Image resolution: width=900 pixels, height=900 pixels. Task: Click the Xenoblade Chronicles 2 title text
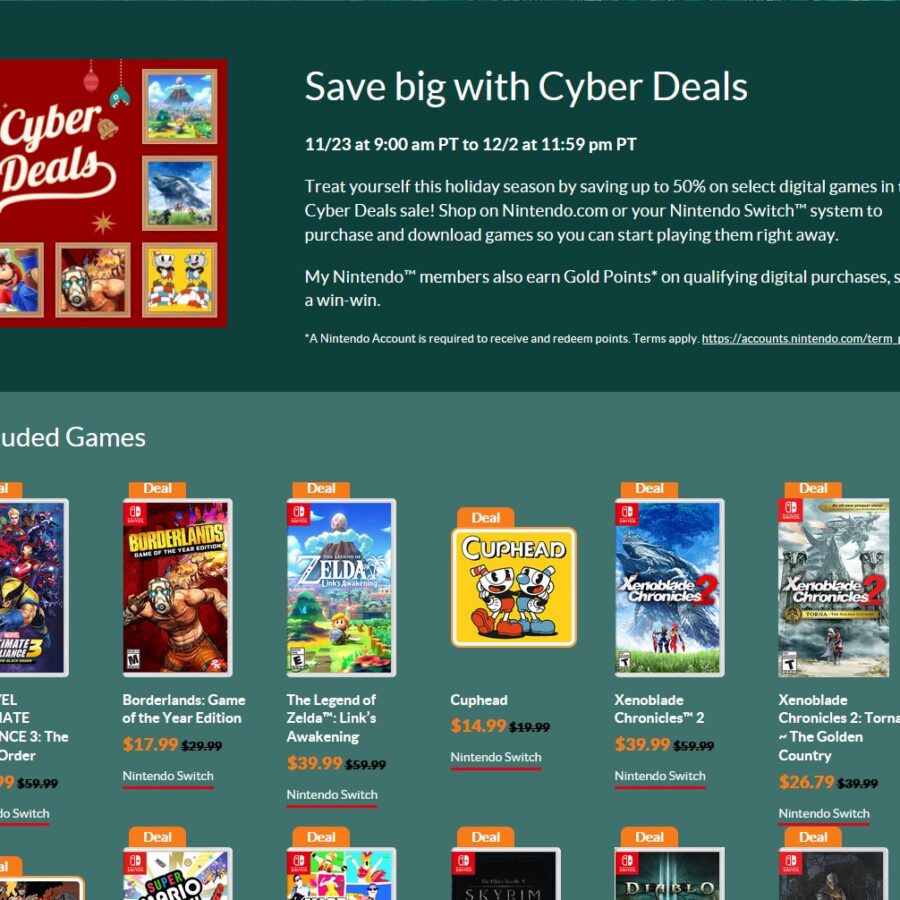tap(659, 709)
